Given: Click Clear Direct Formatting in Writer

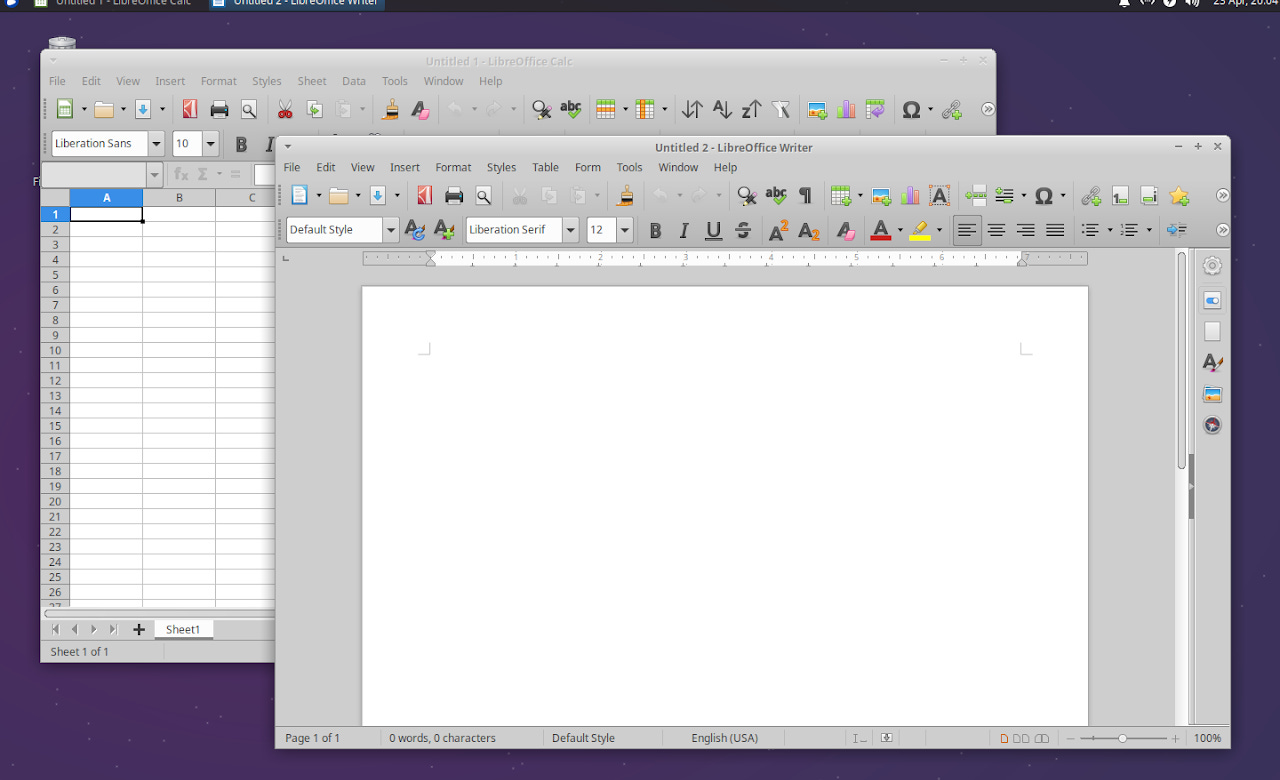Looking at the screenshot, I should (845, 231).
